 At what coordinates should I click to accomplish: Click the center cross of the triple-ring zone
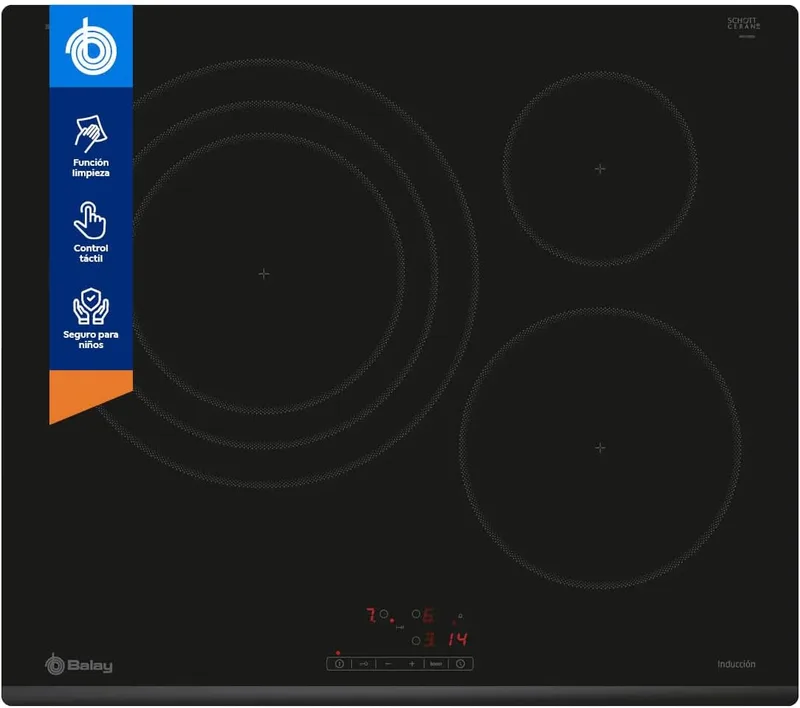(264, 274)
